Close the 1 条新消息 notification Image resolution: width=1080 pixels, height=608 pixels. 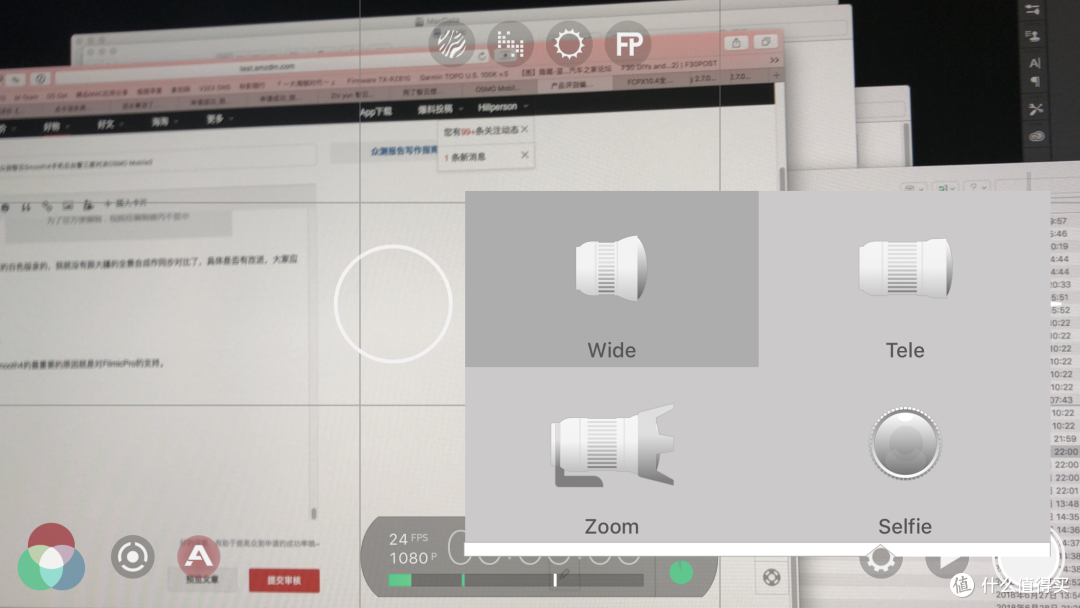[525, 154]
